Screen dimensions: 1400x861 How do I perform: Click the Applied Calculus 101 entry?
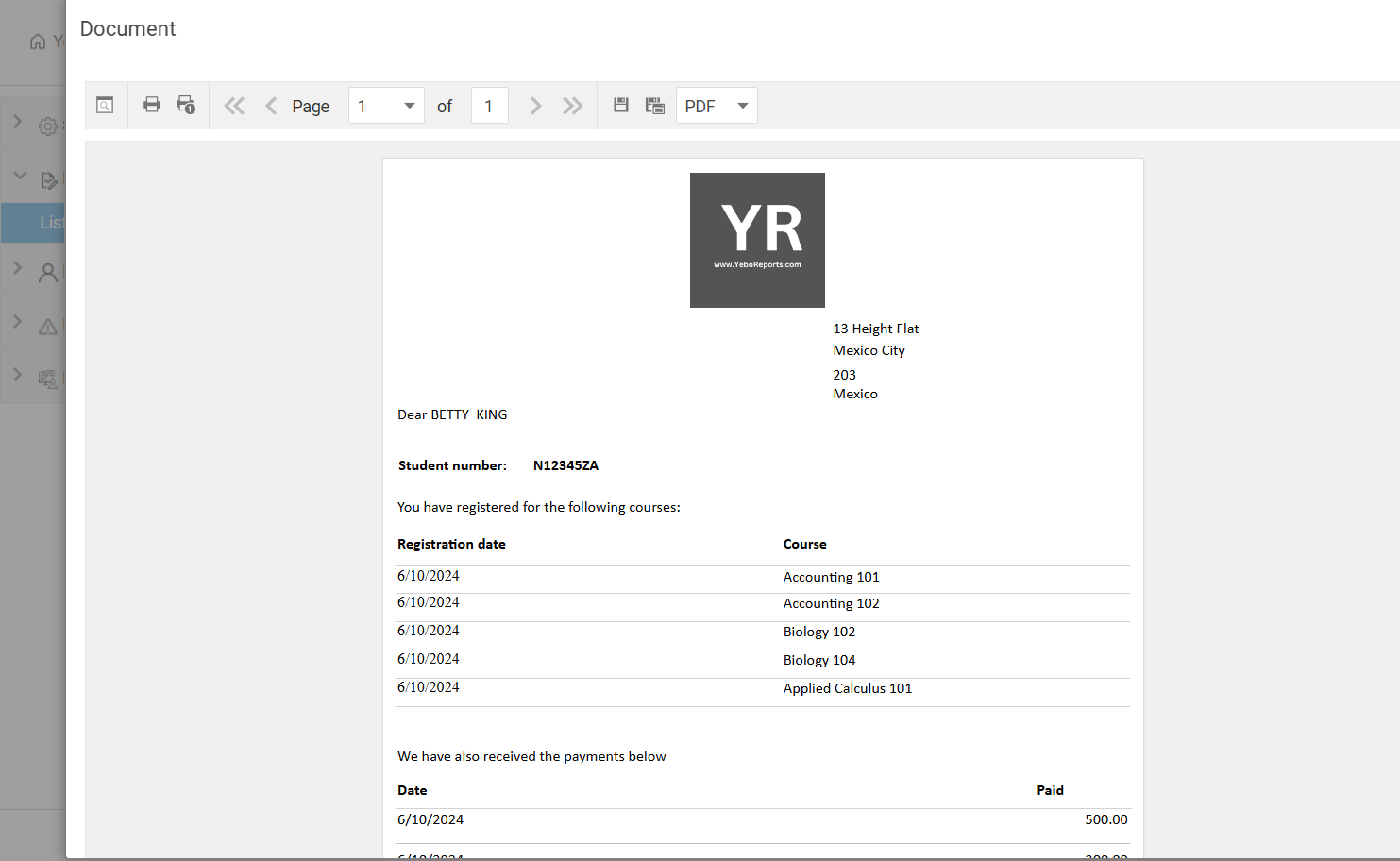[x=848, y=688]
